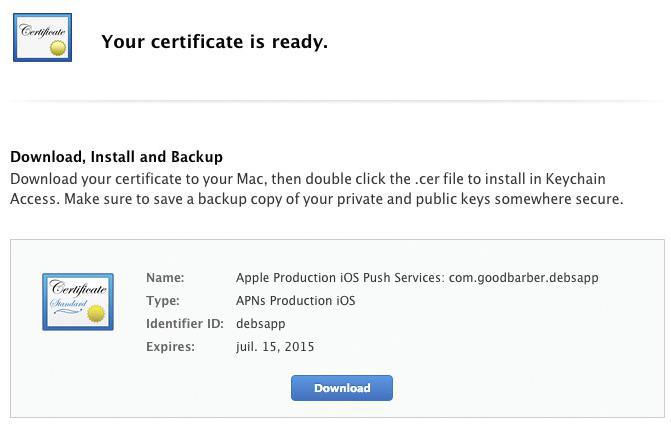Click the certificate icon beside the ready heading
The width and height of the screenshot is (671, 433).
(43, 38)
